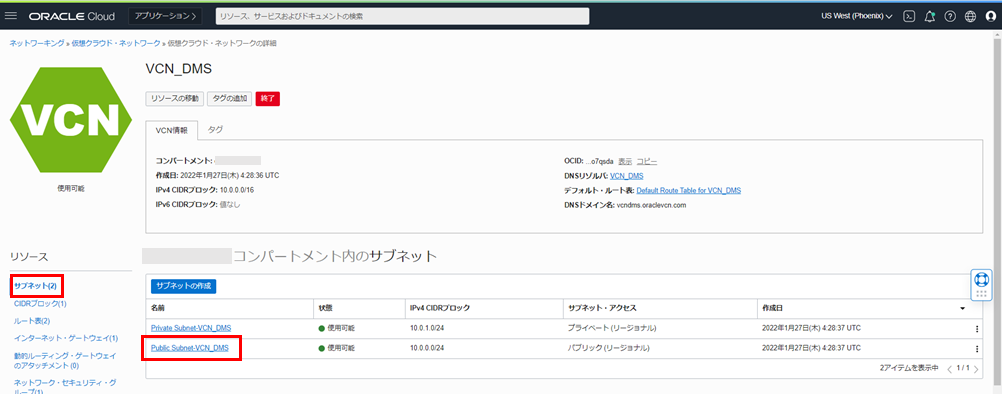Focus the resource and service search field
This screenshot has width=1002, height=394.
tap(403, 16)
